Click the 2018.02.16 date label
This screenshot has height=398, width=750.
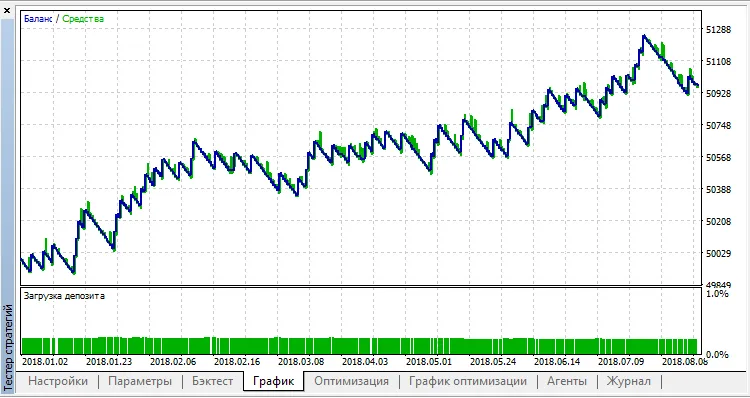click(x=237, y=362)
